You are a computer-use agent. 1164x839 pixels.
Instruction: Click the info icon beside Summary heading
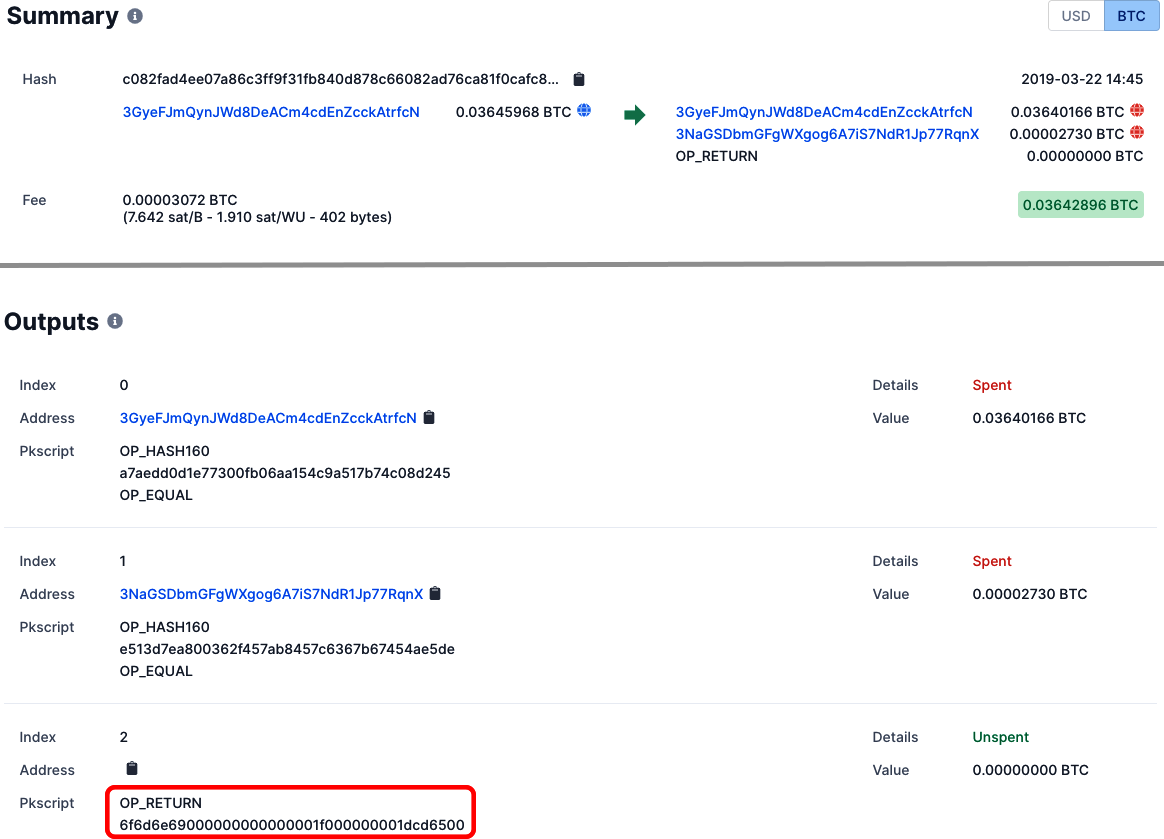click(x=135, y=17)
